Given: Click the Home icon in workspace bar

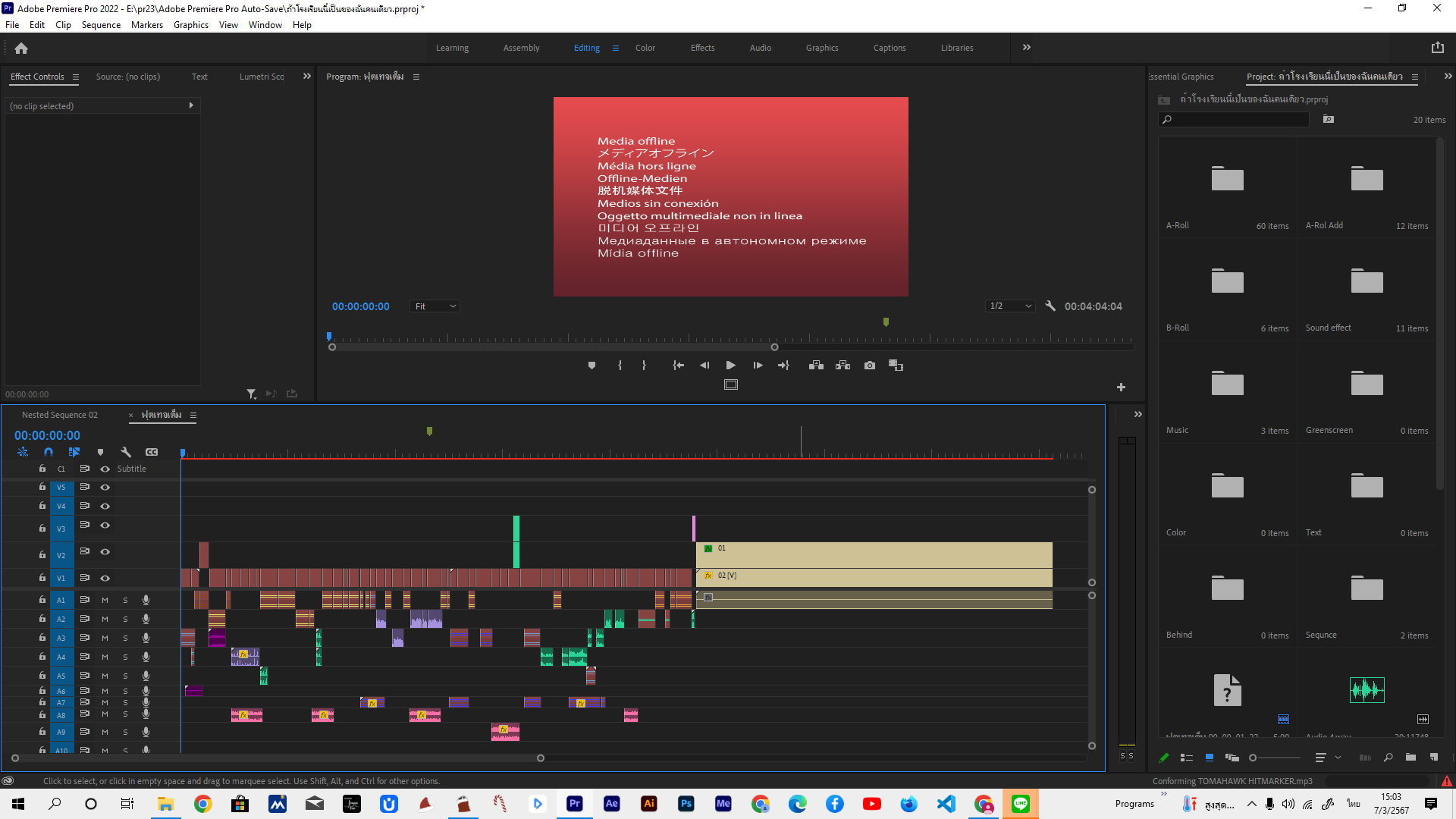Looking at the screenshot, I should pos(21,48).
